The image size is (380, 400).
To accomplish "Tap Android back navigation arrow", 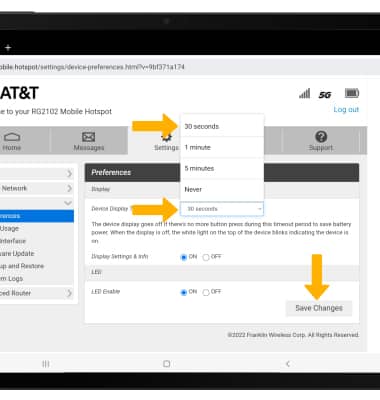I will (x=288, y=364).
